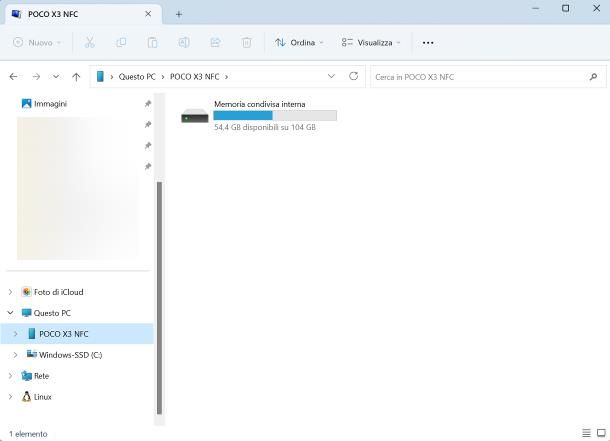
Task: Maximize the File Explorer window
Action: point(566,8)
